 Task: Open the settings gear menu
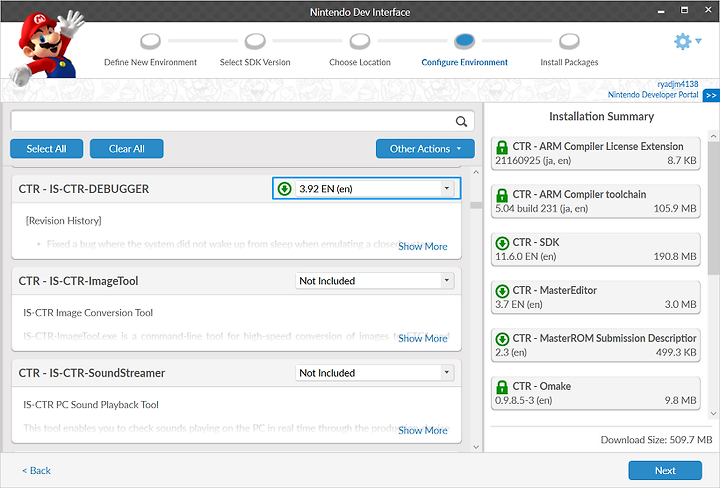682,41
